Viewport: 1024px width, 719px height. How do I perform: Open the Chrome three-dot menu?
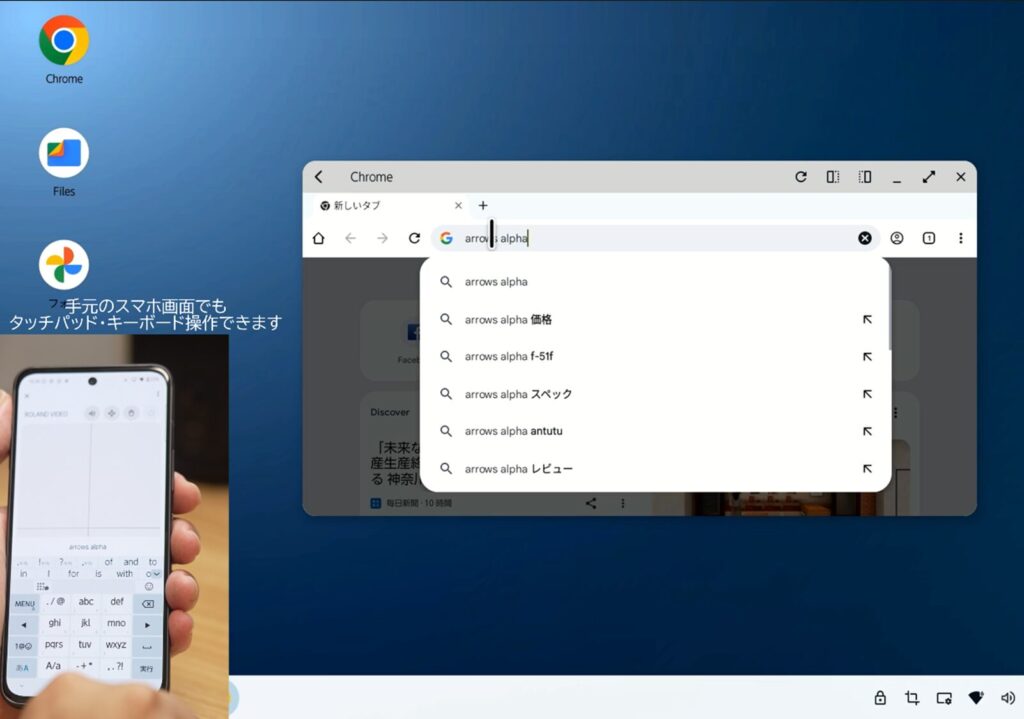(961, 238)
